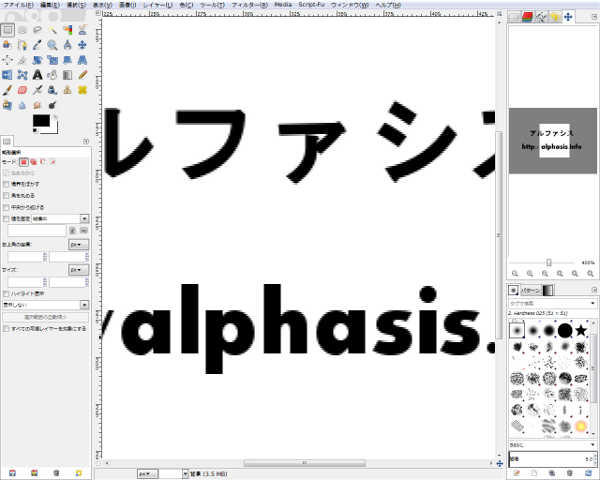Select the Measure compass tool
The image size is (600, 480).
(x=67, y=45)
